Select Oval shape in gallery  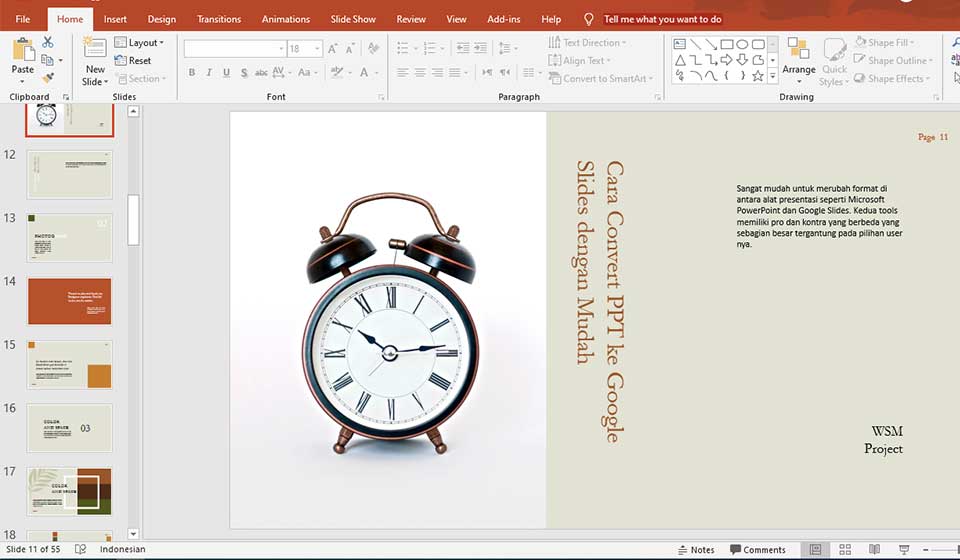[x=742, y=44]
